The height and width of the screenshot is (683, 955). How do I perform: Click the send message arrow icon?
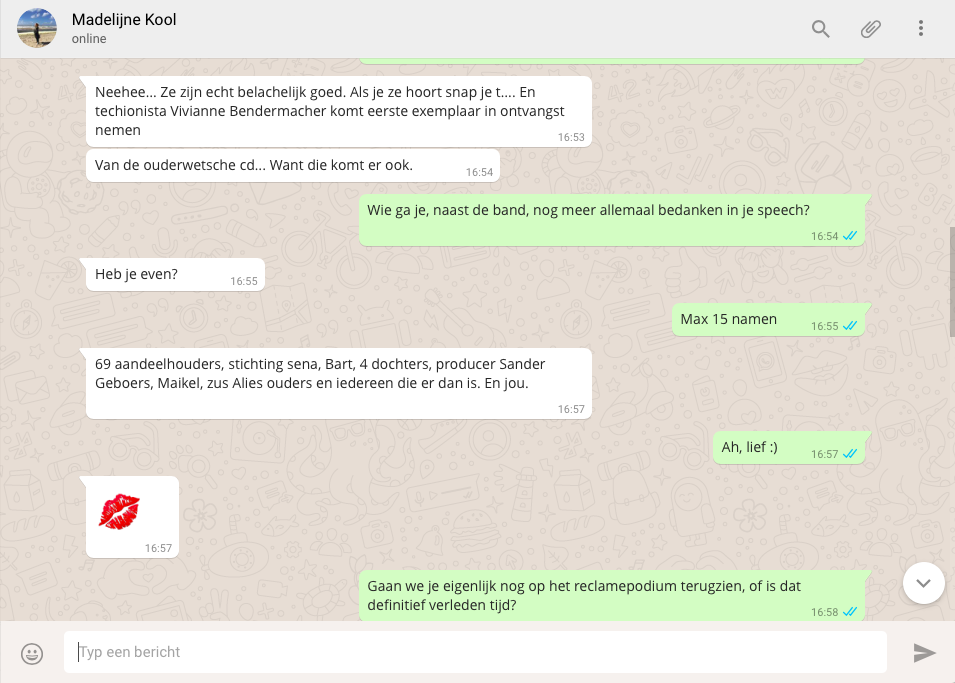click(x=924, y=653)
